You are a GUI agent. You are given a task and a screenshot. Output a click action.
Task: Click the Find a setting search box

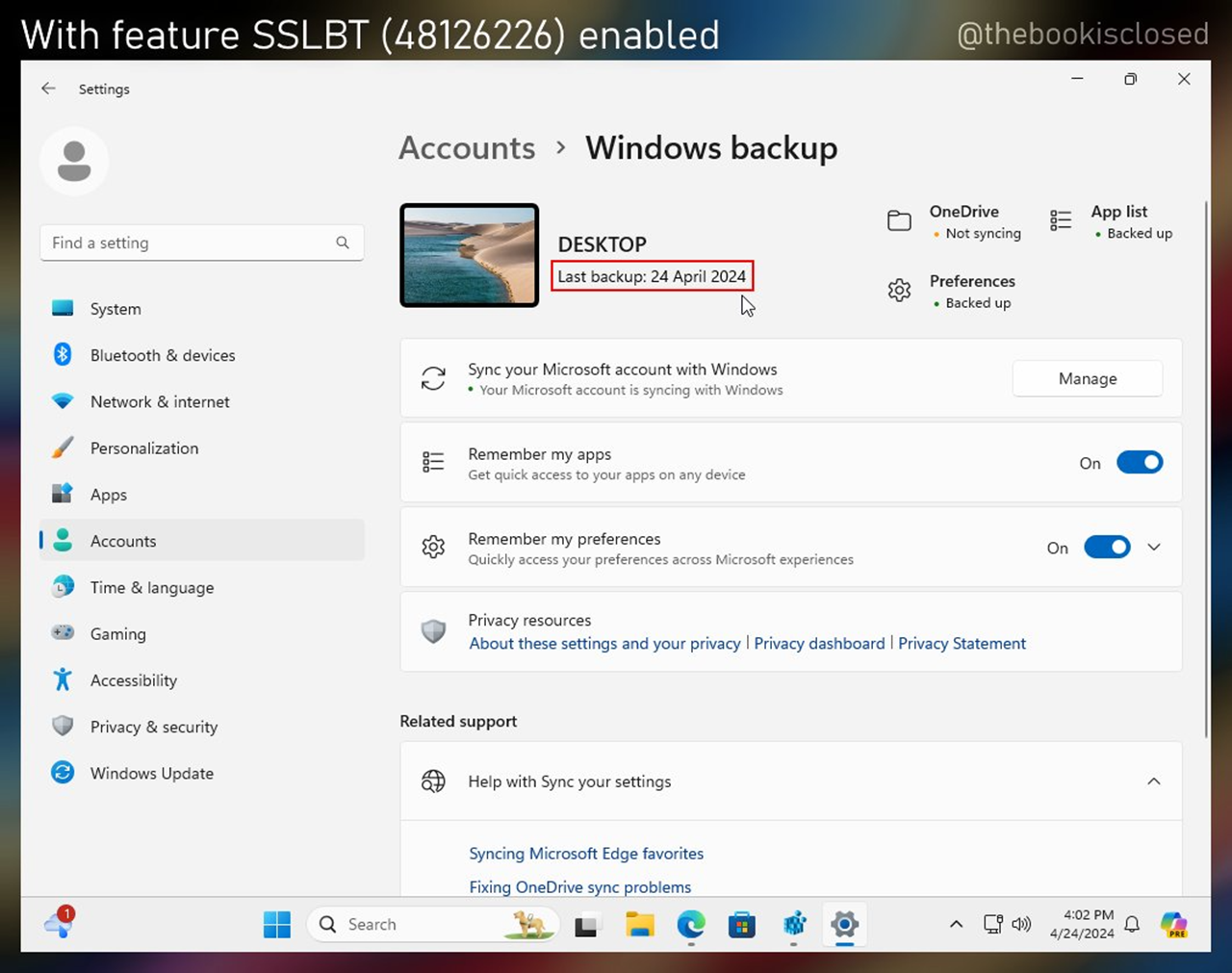(202, 243)
